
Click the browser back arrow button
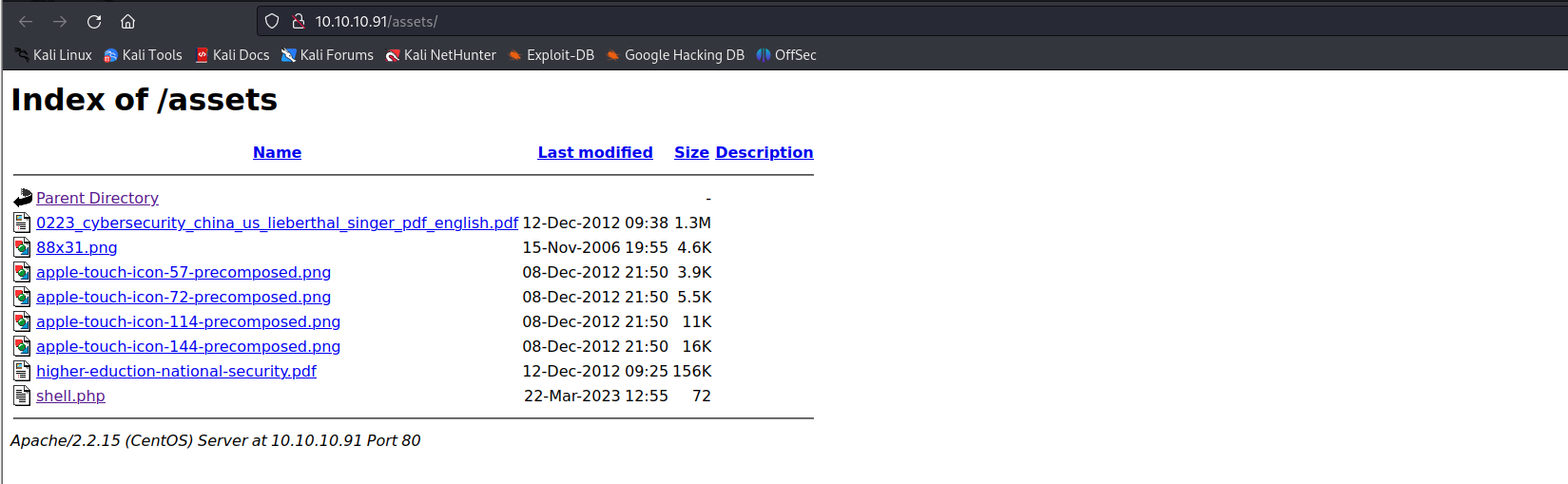click(x=26, y=21)
